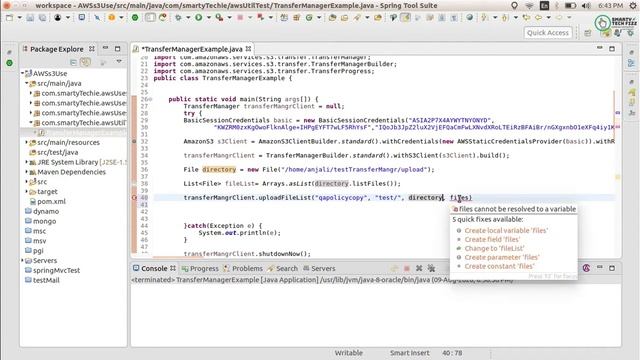
Task: Click the web browser globe toolbar icon
Action: pyautogui.click(x=469, y=18)
